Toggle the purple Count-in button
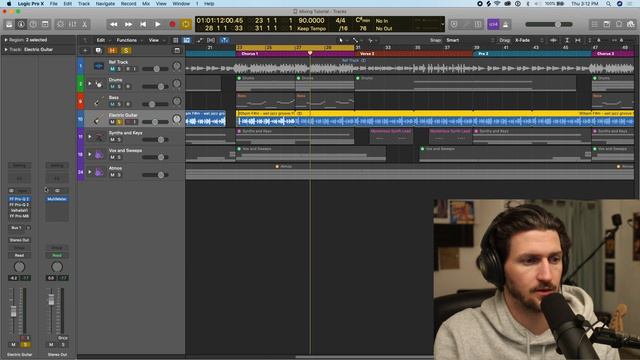Screen dimensions: 640x360 pyautogui.click(x=493, y=24)
